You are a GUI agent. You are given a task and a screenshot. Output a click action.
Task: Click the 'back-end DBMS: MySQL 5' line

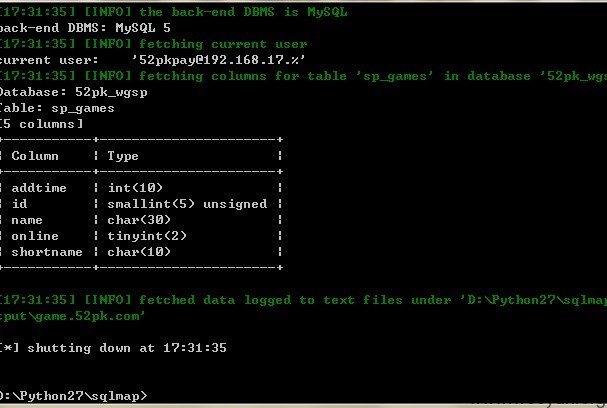(85, 28)
